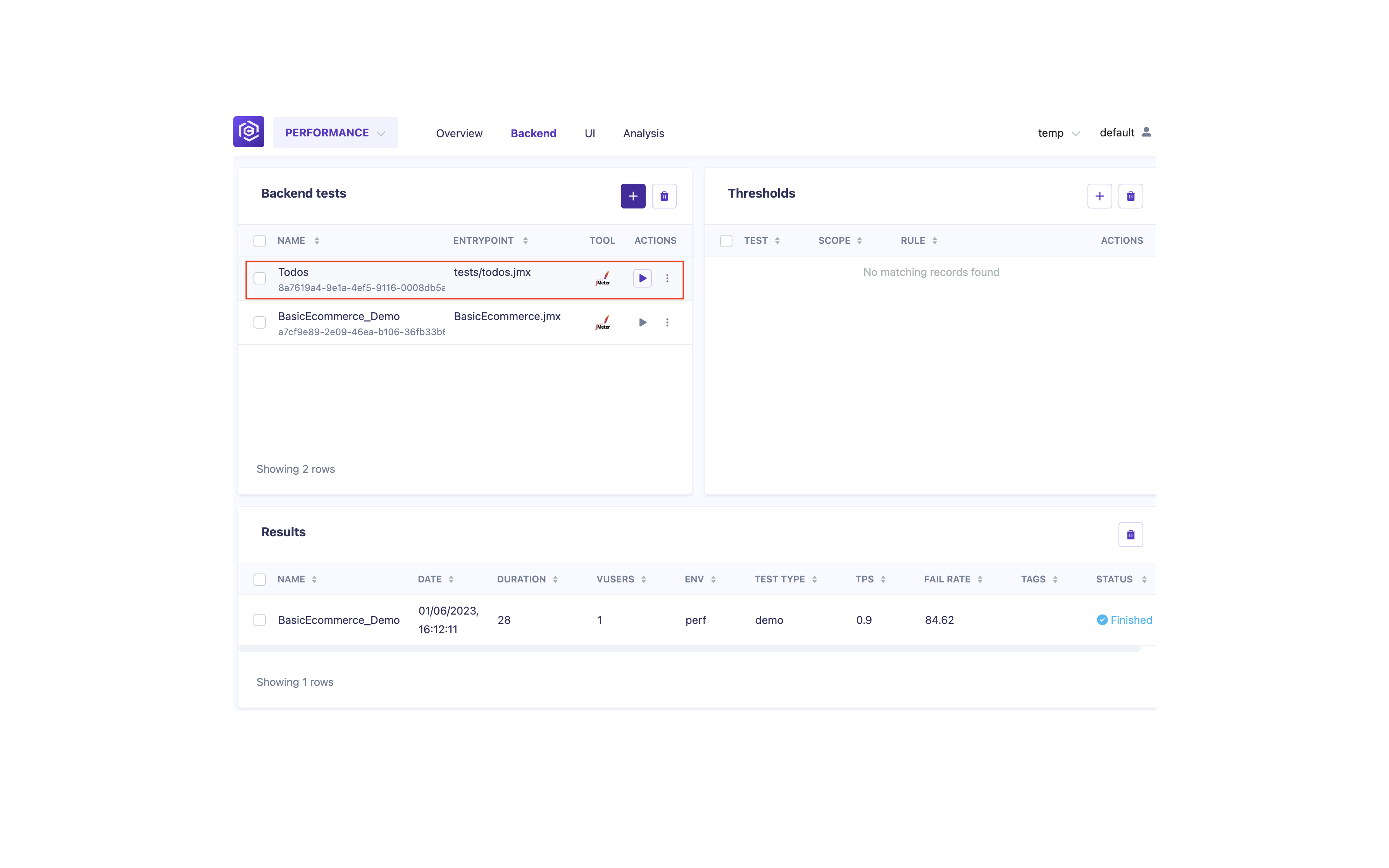
Task: Open the BasicEcommerce_Demo row three-dot menu
Action: (667, 323)
